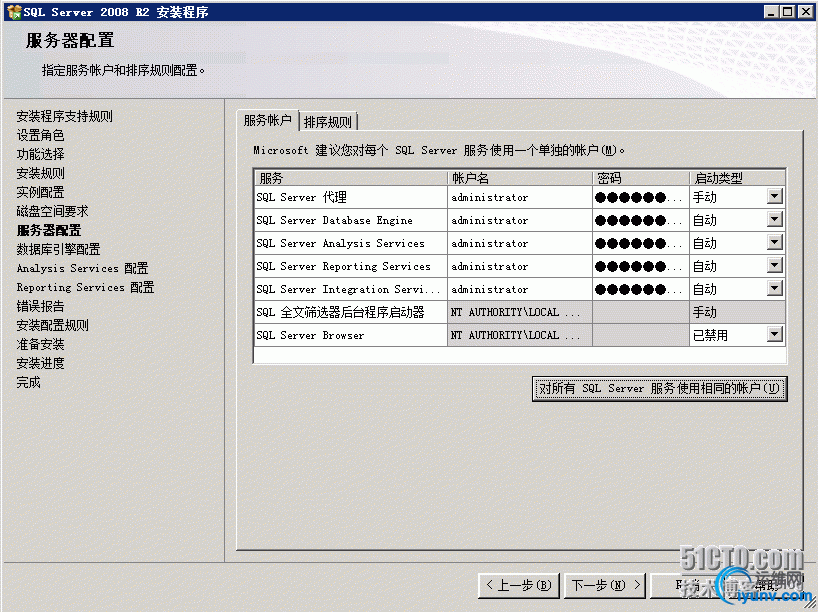Click password field for Database Engine
Screen dimensions: 818x612
pyautogui.click(x=641, y=220)
